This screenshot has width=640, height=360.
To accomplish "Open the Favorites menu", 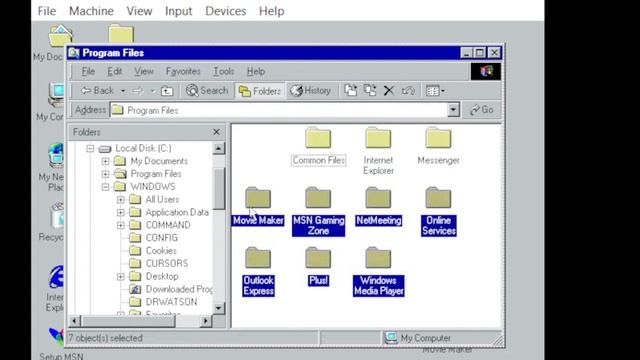I will point(183,71).
